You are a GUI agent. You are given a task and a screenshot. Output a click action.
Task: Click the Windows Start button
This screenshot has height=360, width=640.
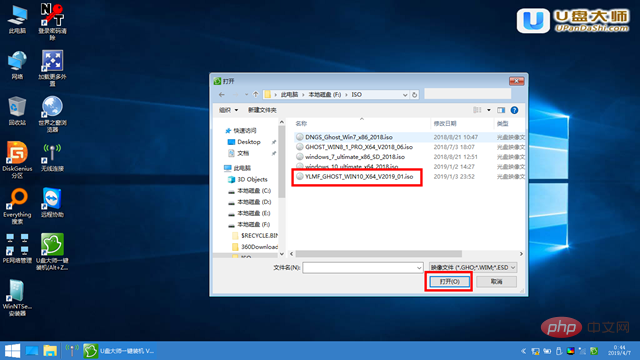12,351
